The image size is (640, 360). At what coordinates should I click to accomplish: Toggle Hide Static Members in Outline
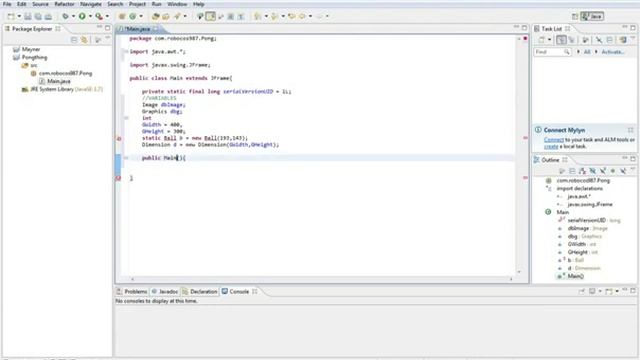point(603,171)
